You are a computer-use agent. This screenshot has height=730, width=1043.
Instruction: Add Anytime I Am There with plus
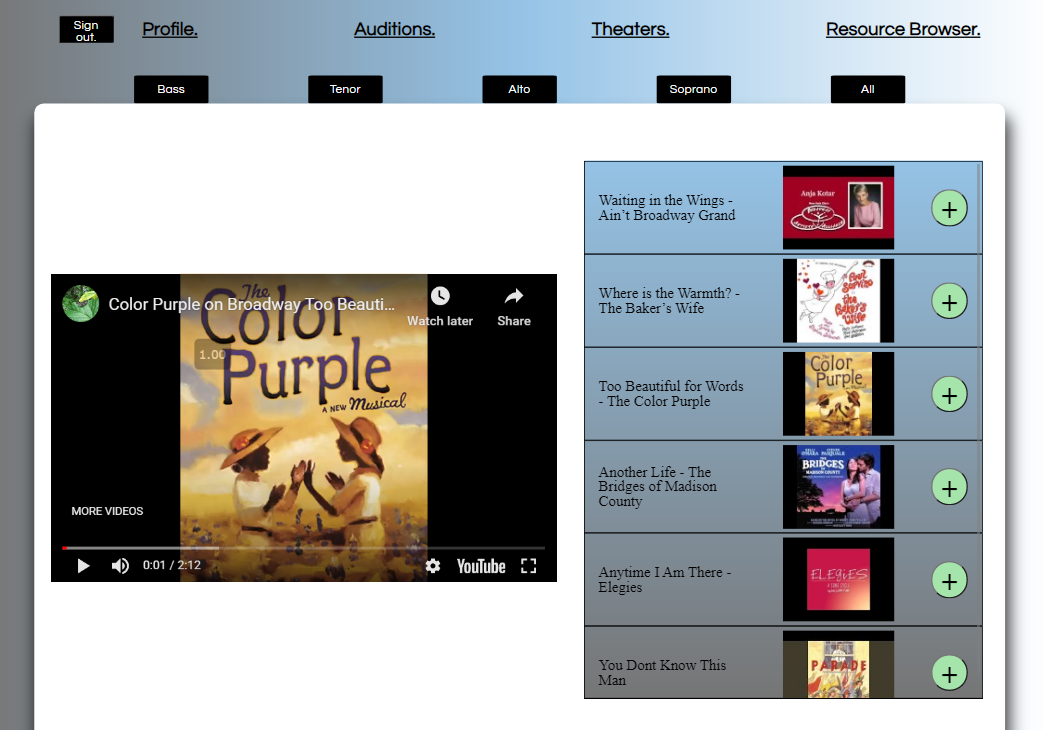[949, 580]
